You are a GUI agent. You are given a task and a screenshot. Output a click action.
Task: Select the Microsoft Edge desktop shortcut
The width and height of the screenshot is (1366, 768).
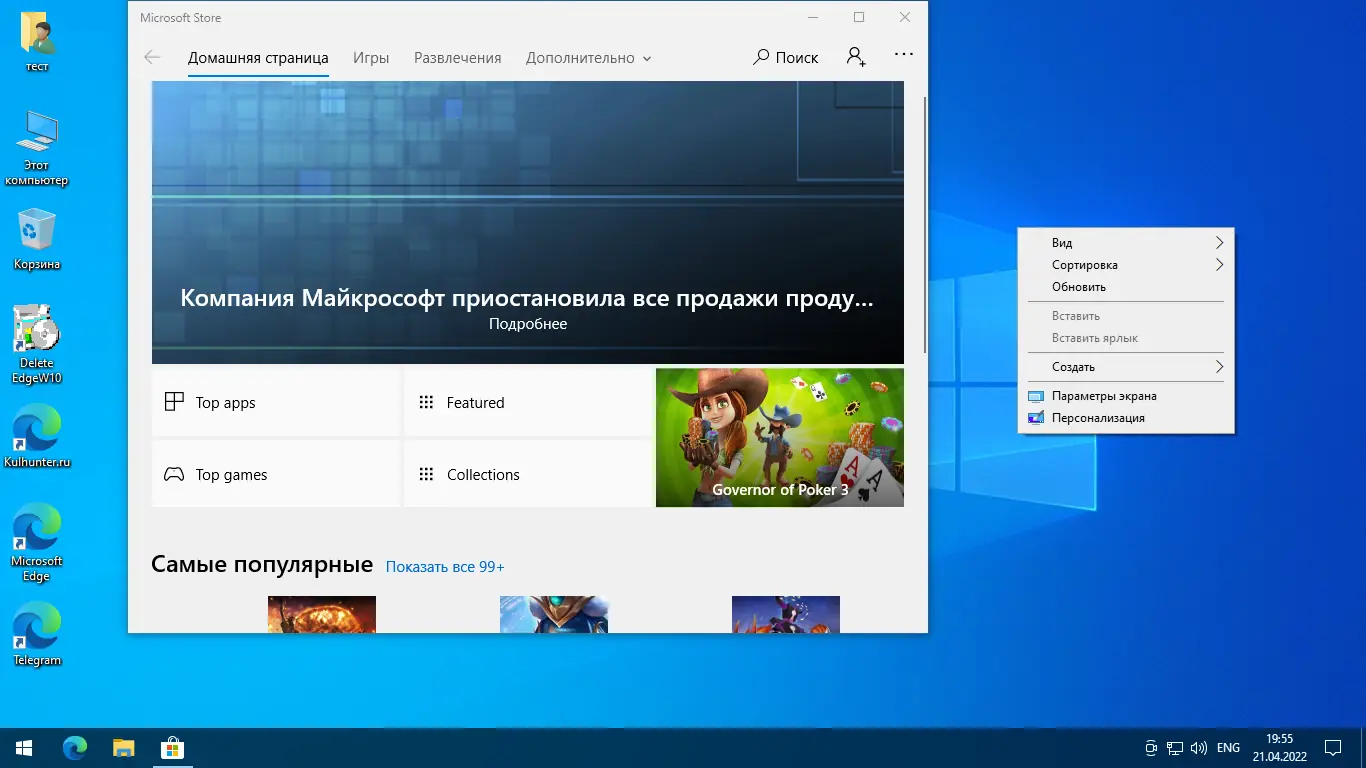(x=37, y=543)
